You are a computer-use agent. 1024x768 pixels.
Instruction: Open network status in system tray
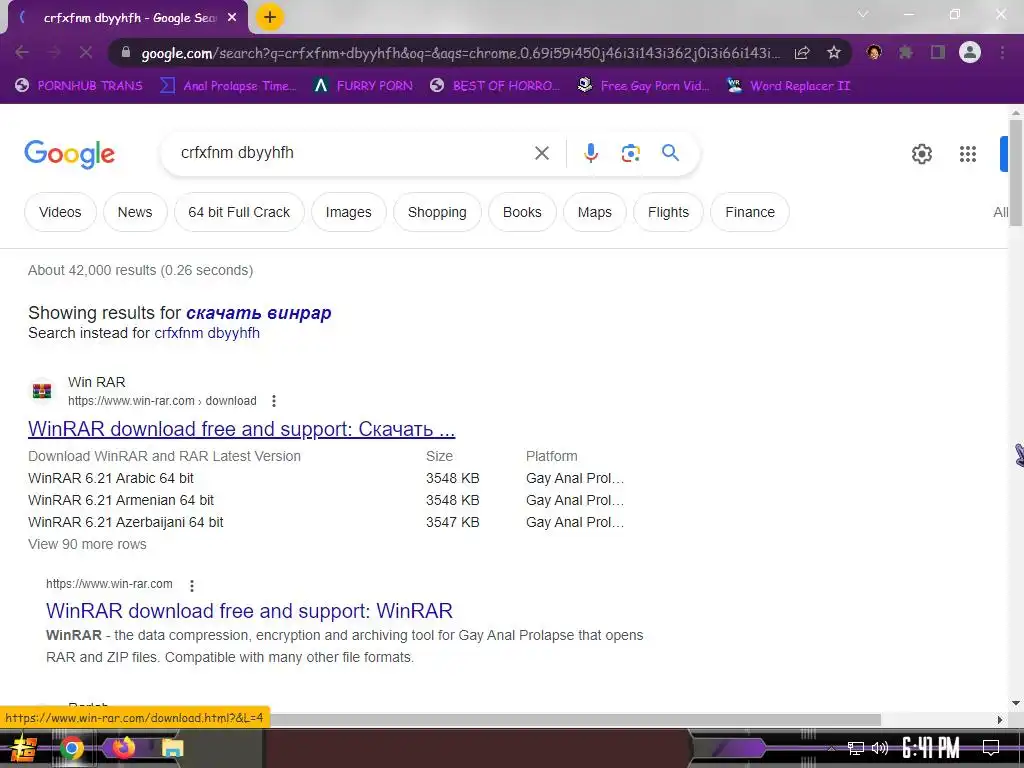pos(856,748)
